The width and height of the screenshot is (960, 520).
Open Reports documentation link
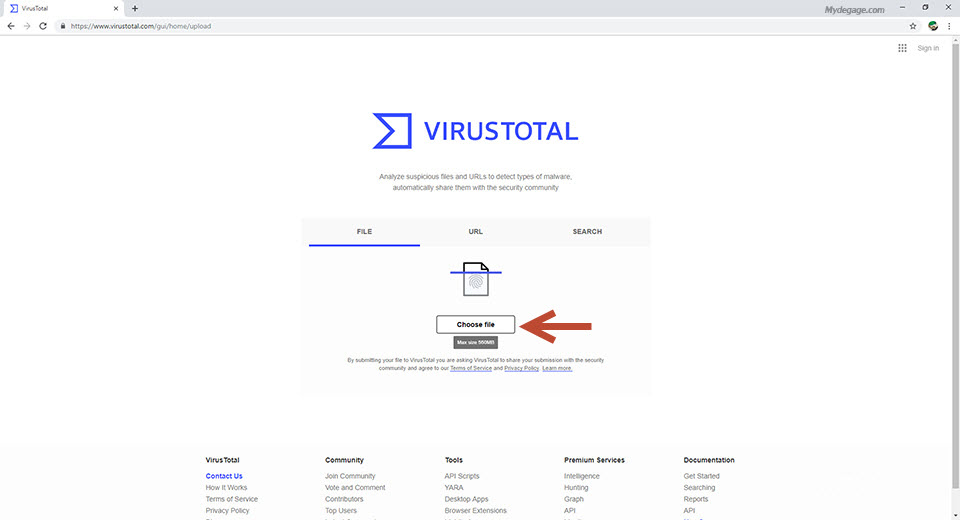pyautogui.click(x=696, y=499)
